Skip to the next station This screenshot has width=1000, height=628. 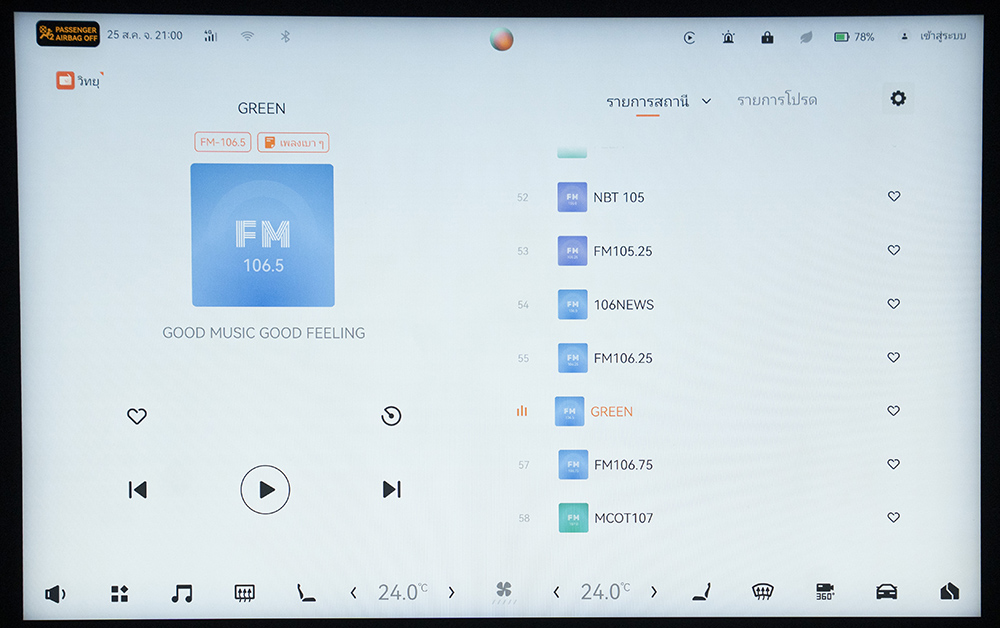click(391, 489)
